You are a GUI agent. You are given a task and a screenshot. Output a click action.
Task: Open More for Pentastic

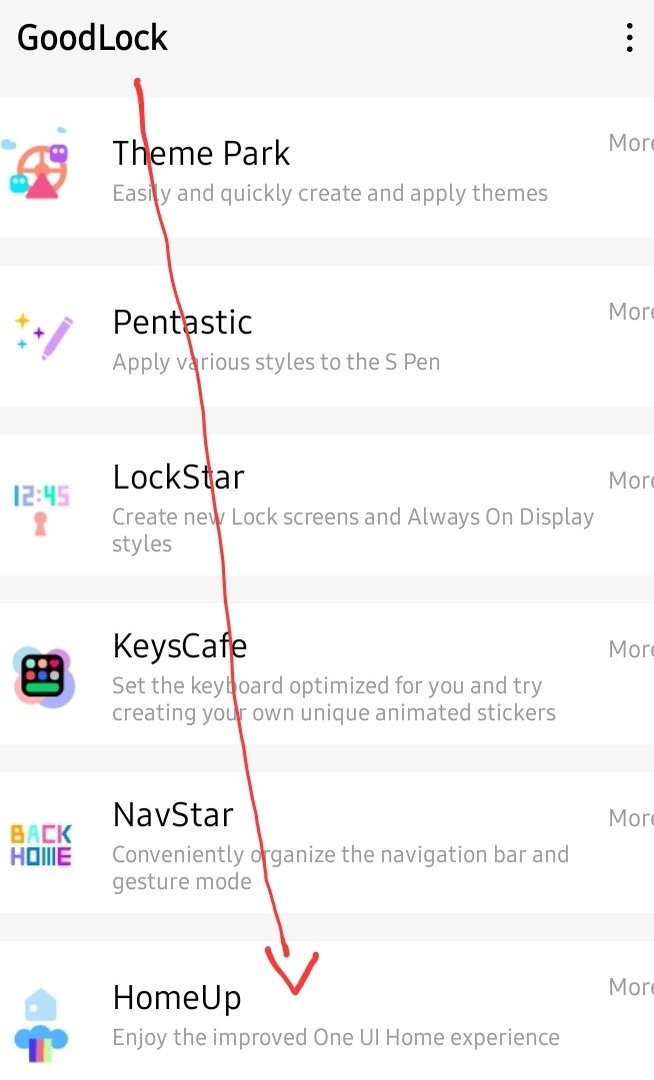(x=631, y=311)
